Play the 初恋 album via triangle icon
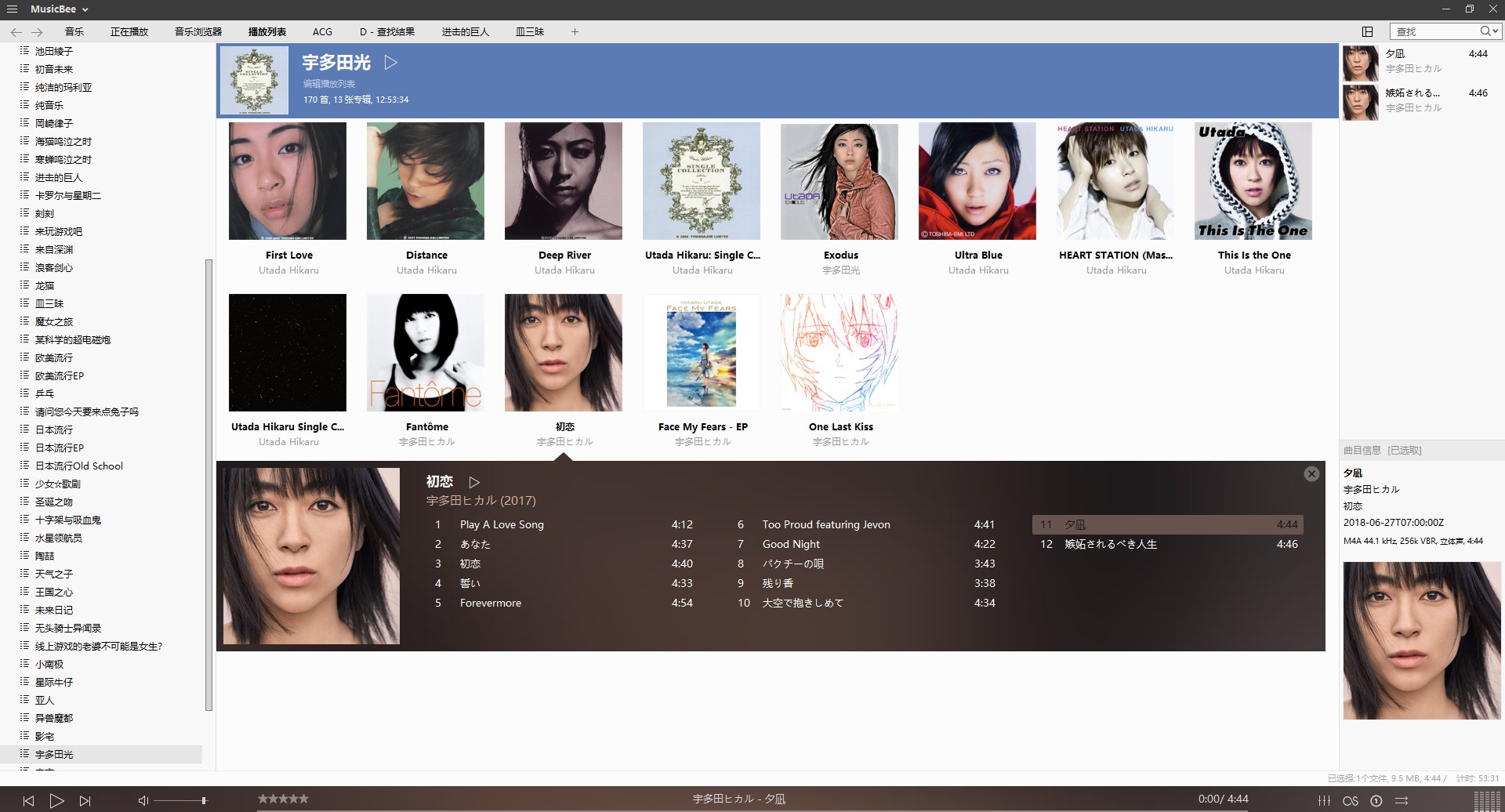Image resolution: width=1505 pixels, height=812 pixels. point(474,482)
